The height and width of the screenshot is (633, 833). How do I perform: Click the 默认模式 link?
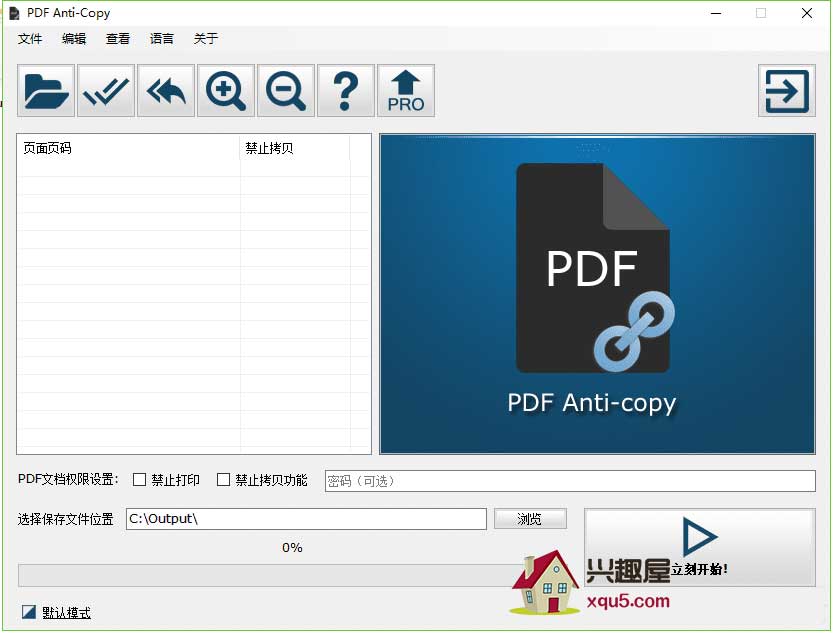(x=66, y=613)
